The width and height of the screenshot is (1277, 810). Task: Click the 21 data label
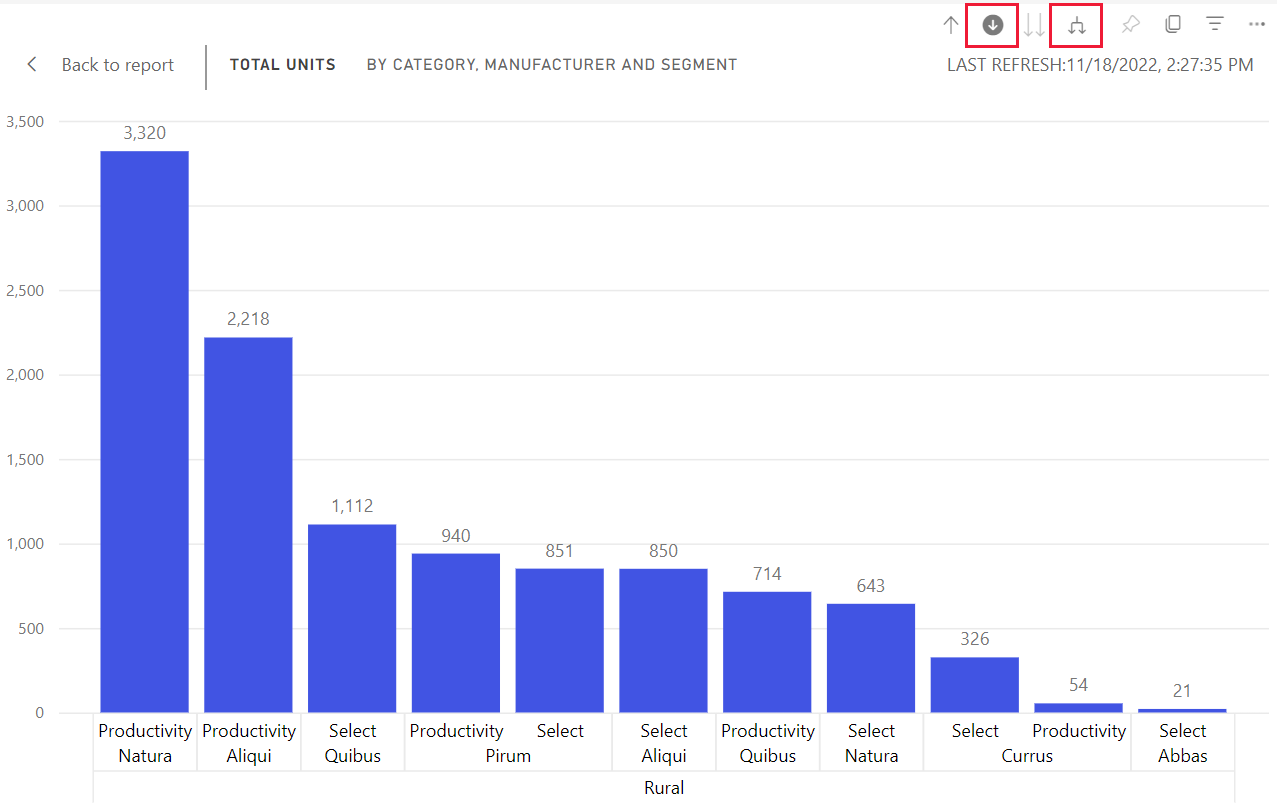point(1182,691)
